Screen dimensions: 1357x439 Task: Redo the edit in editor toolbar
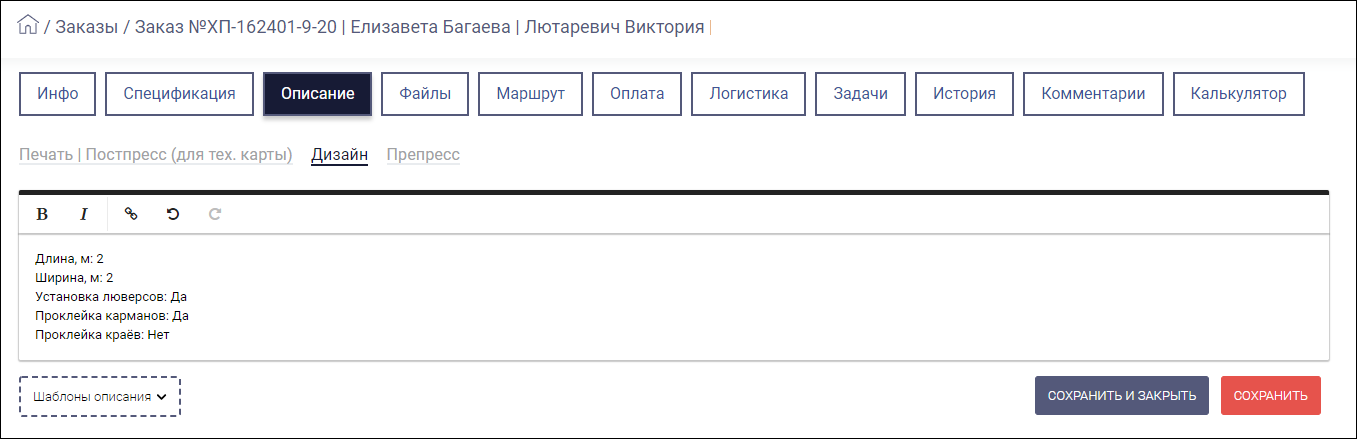[215, 214]
